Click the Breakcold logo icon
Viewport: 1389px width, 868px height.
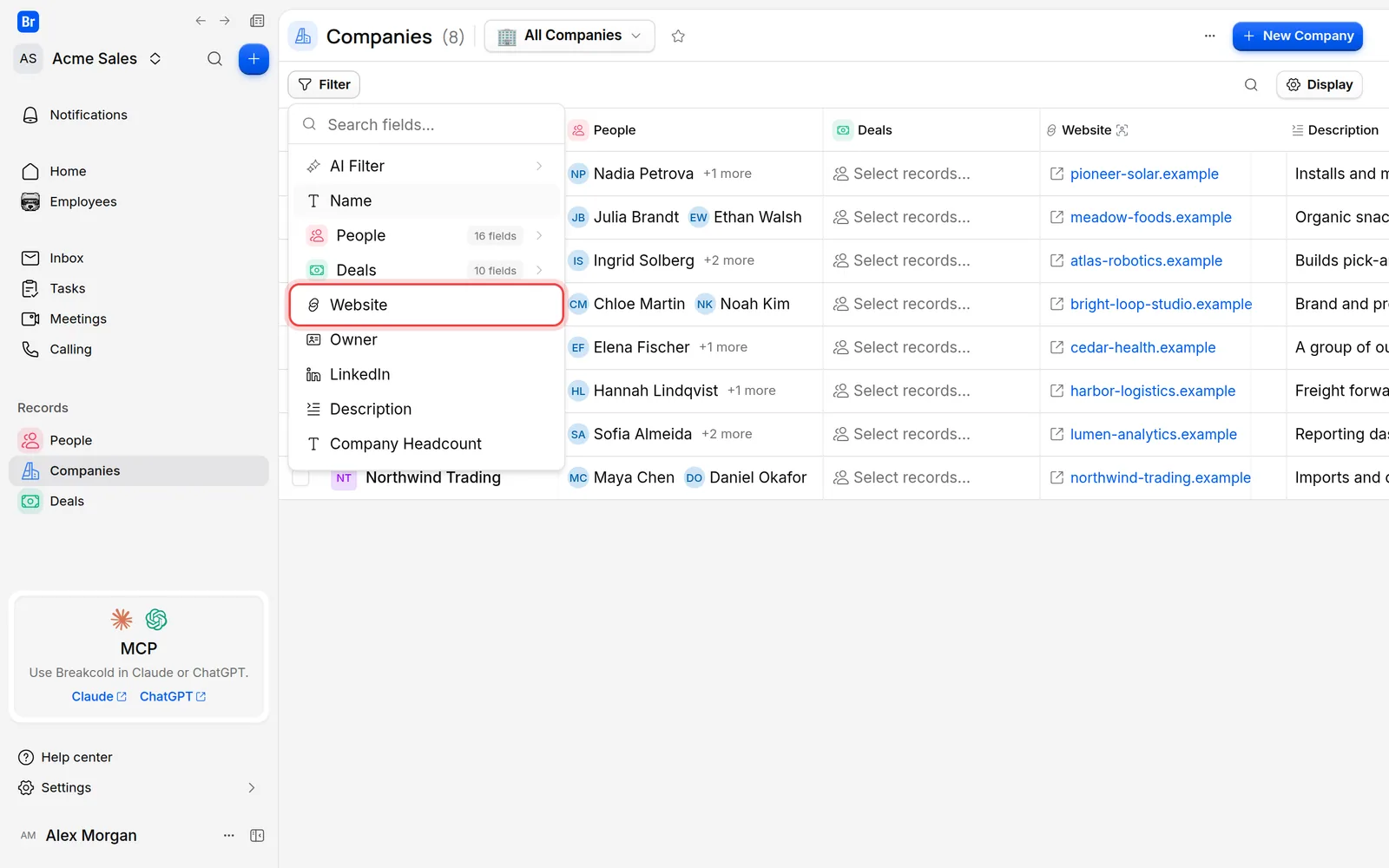(28, 22)
